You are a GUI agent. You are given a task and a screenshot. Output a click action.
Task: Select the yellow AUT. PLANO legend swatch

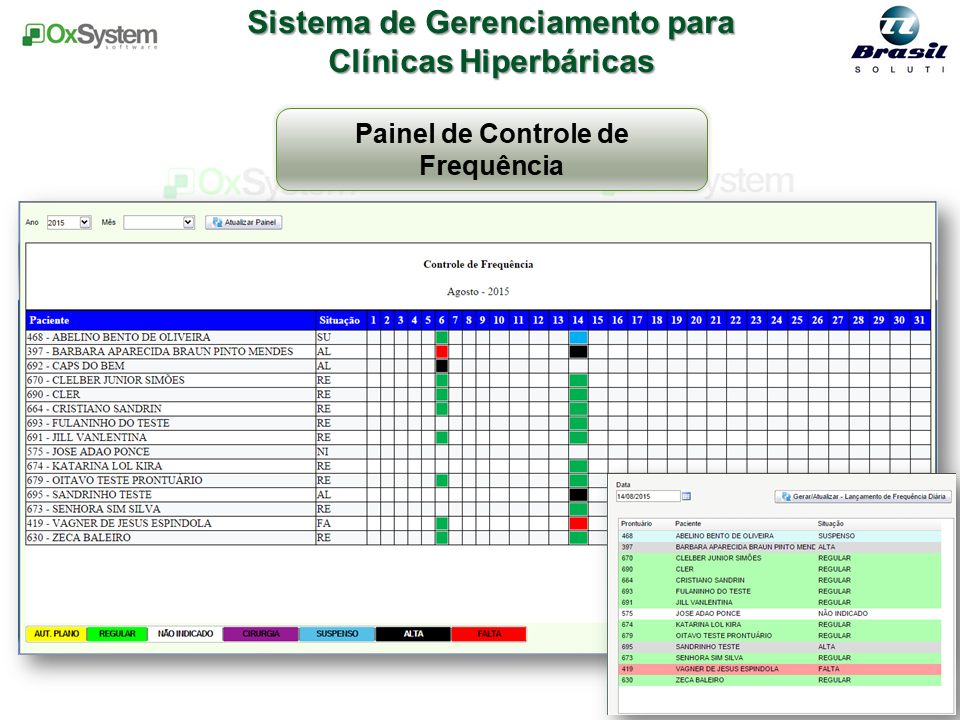coord(56,634)
